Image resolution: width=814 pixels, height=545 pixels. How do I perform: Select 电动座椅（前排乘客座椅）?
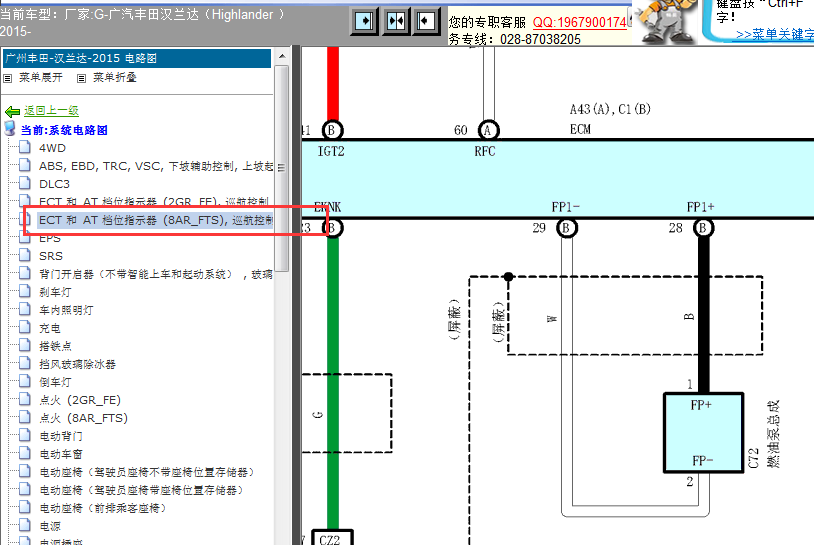[103, 508]
